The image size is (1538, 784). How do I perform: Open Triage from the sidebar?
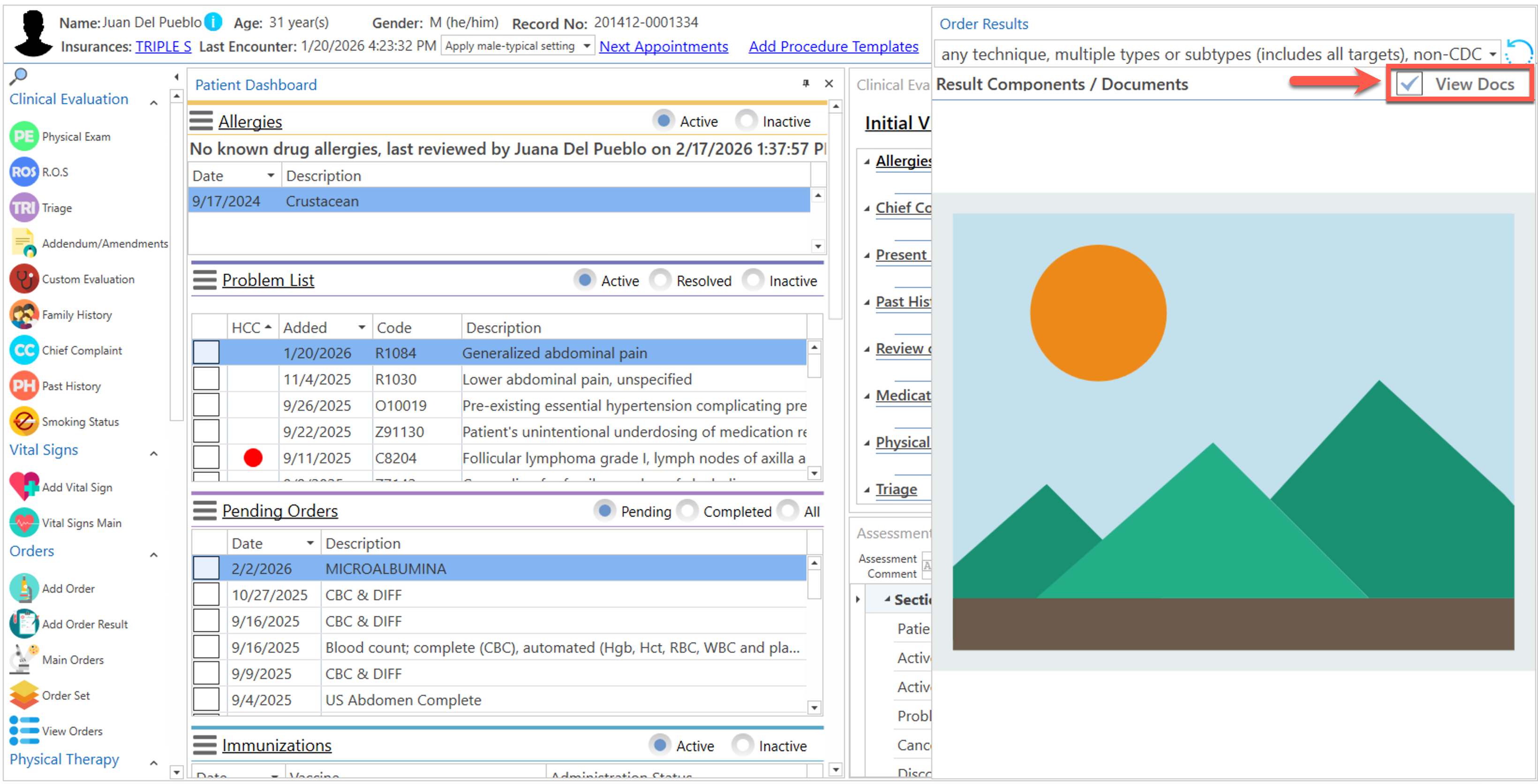coord(24,208)
